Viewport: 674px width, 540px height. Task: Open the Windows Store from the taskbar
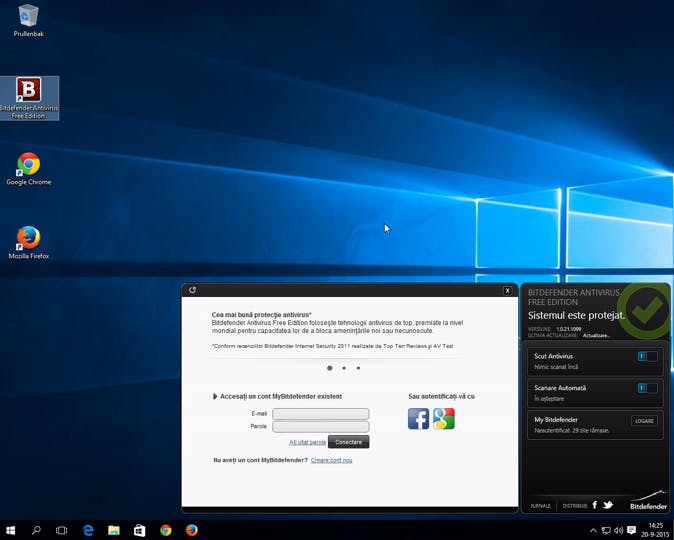point(140,530)
